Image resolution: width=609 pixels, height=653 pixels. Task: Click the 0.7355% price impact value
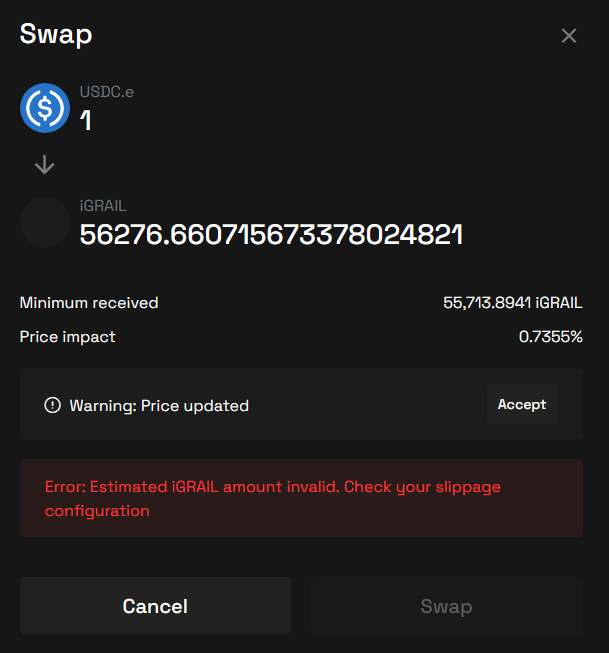550,337
